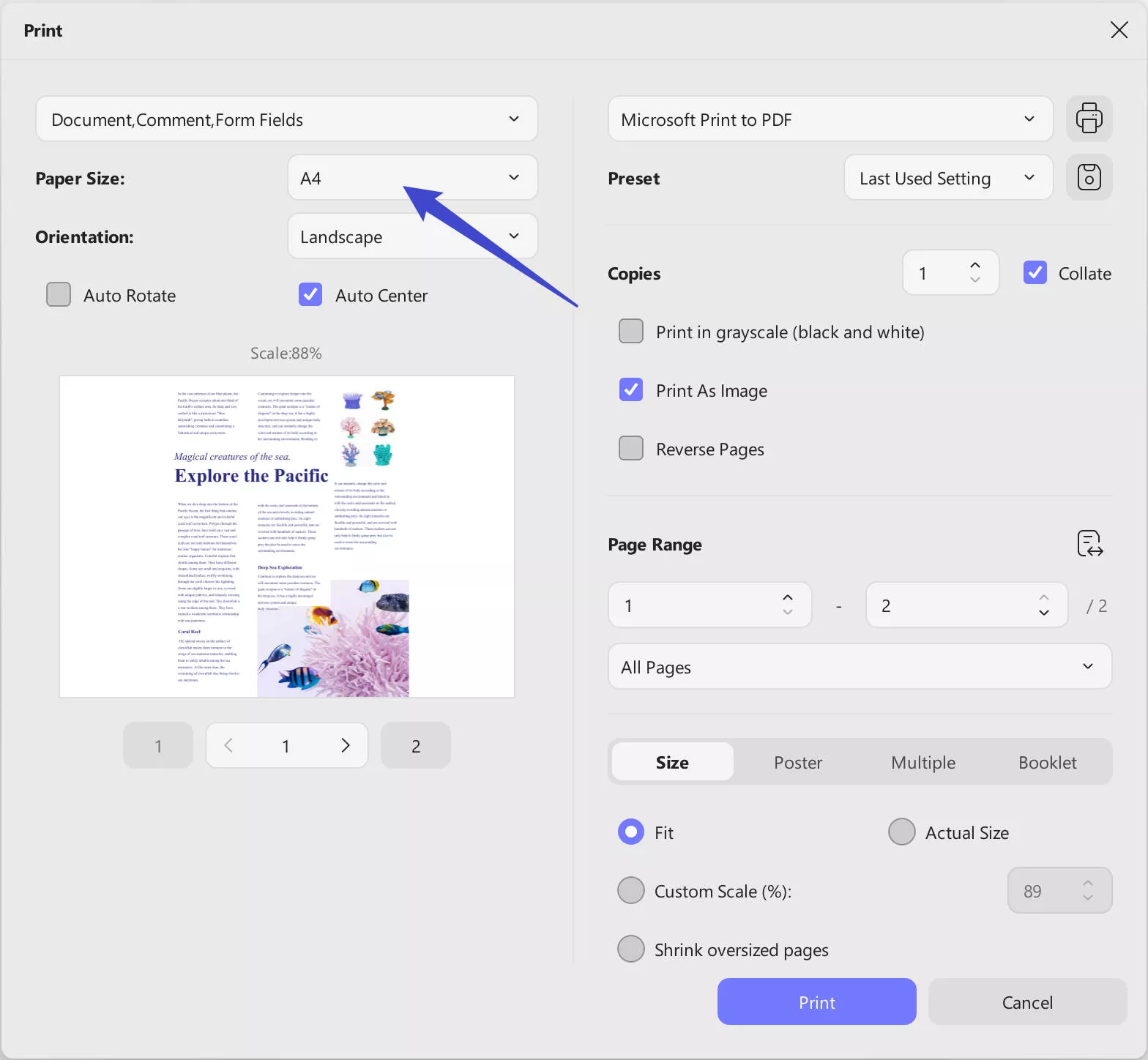This screenshot has width=1148, height=1060.
Task: Open the Orientation Landscape dropdown
Action: (413, 236)
